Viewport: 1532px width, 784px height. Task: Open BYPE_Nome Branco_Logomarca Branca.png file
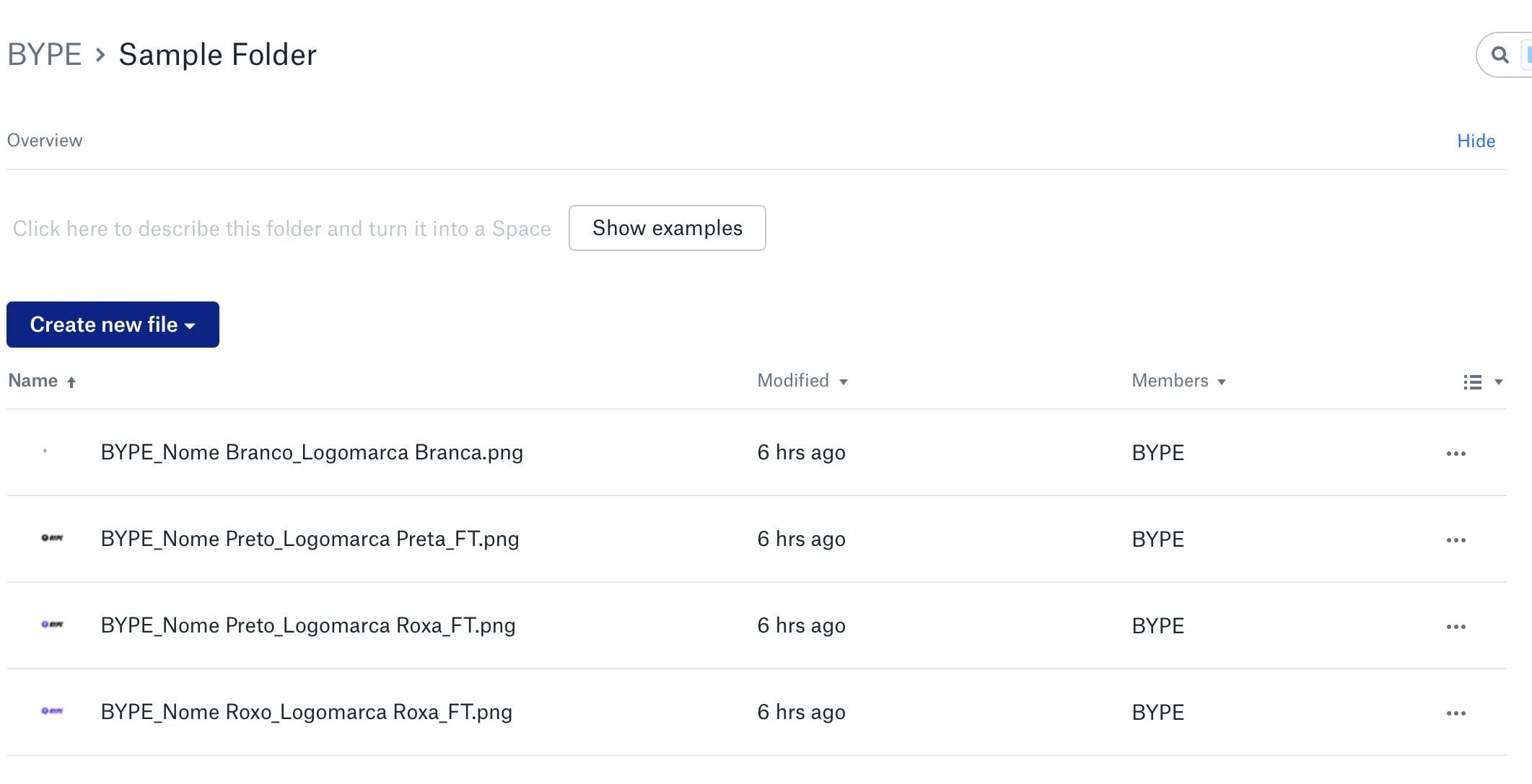tap(312, 452)
